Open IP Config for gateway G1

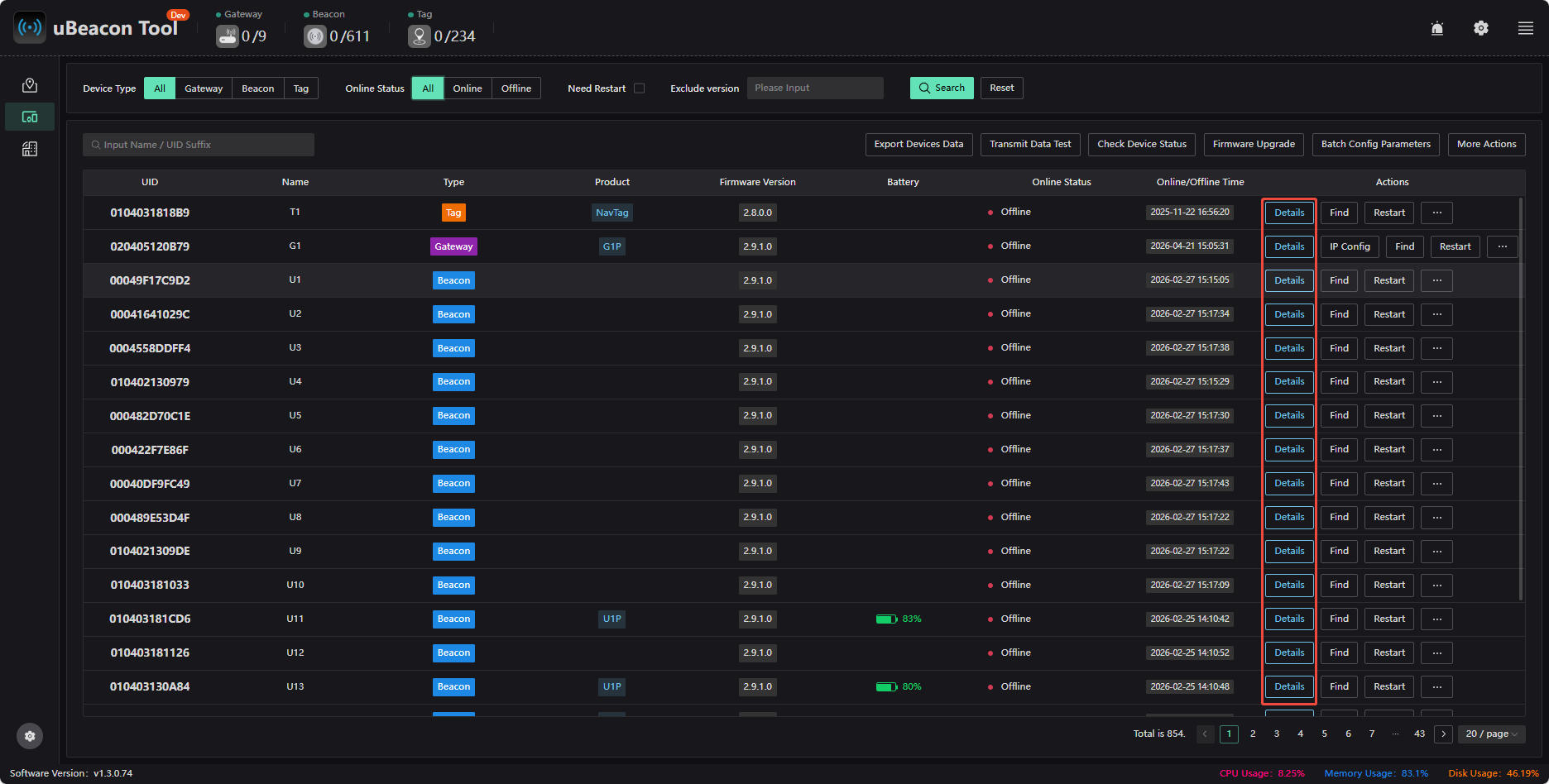(1350, 246)
